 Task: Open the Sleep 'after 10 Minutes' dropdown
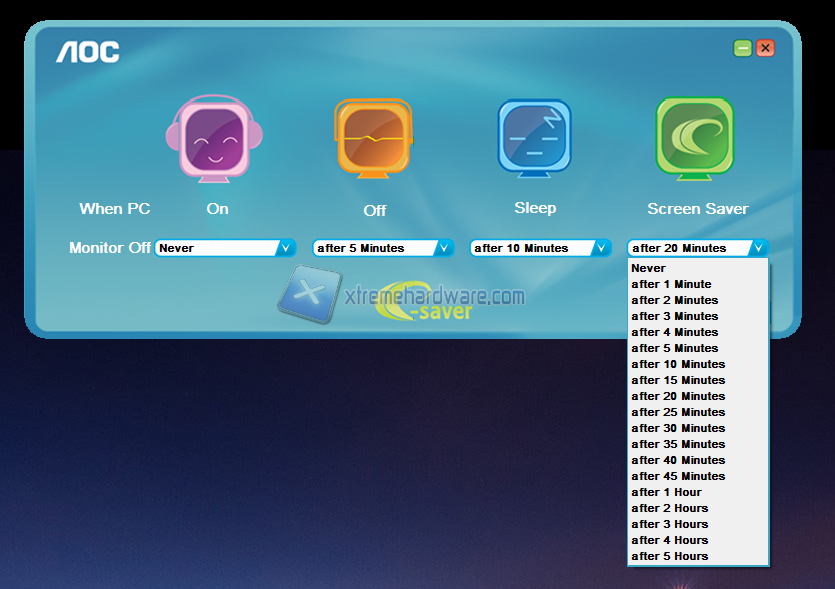coord(601,248)
